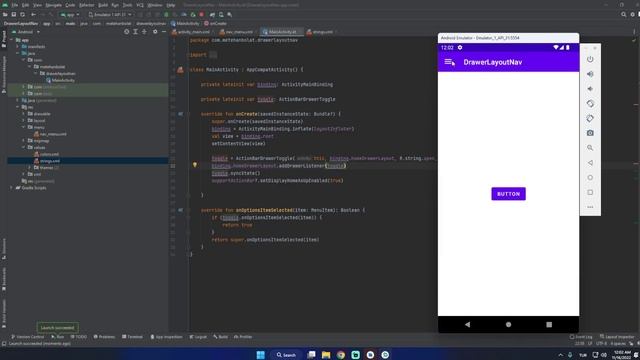Click the emulator sidebar Home circle

coord(590,178)
